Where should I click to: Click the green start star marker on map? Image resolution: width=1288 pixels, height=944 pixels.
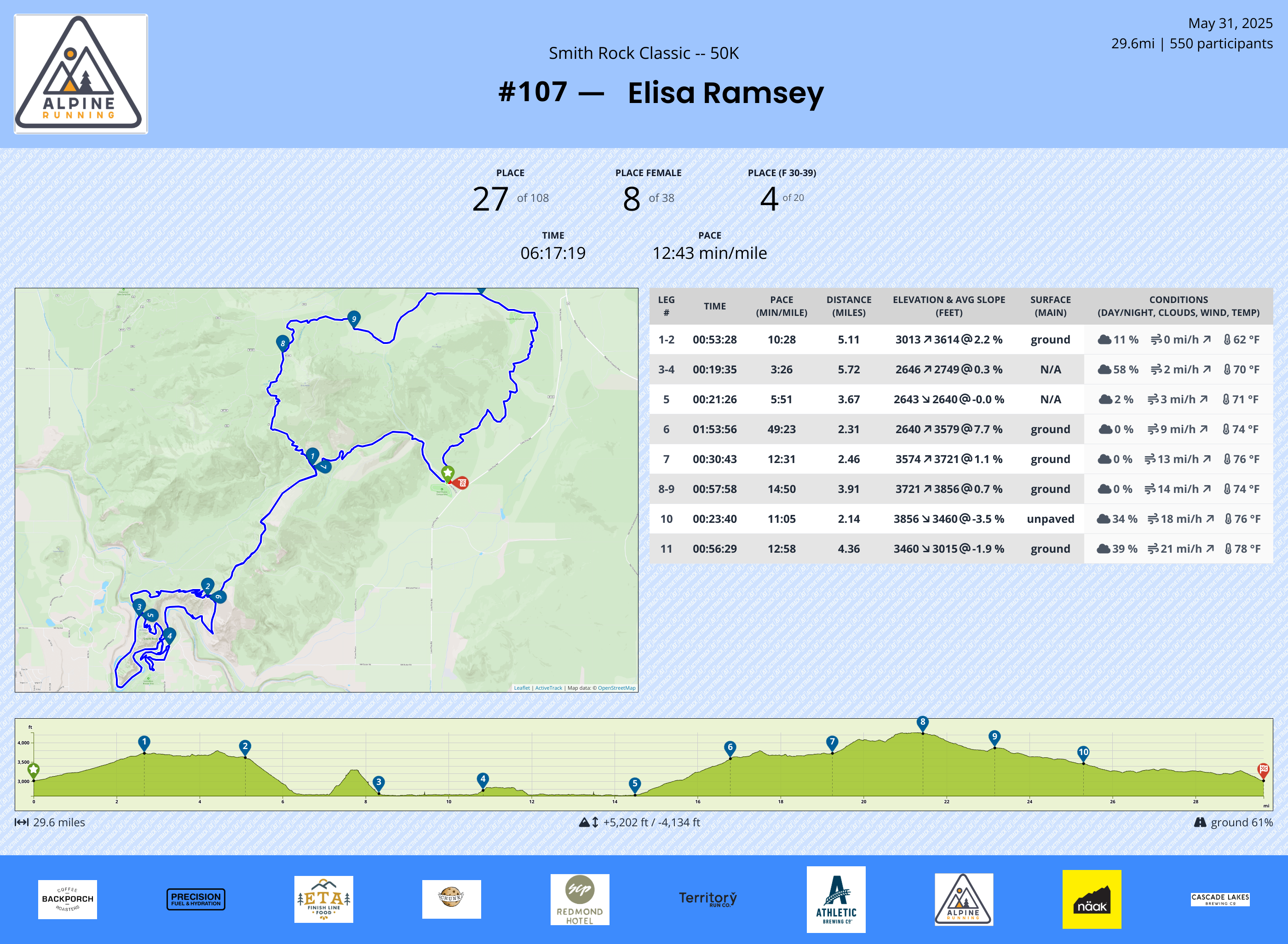coord(448,473)
